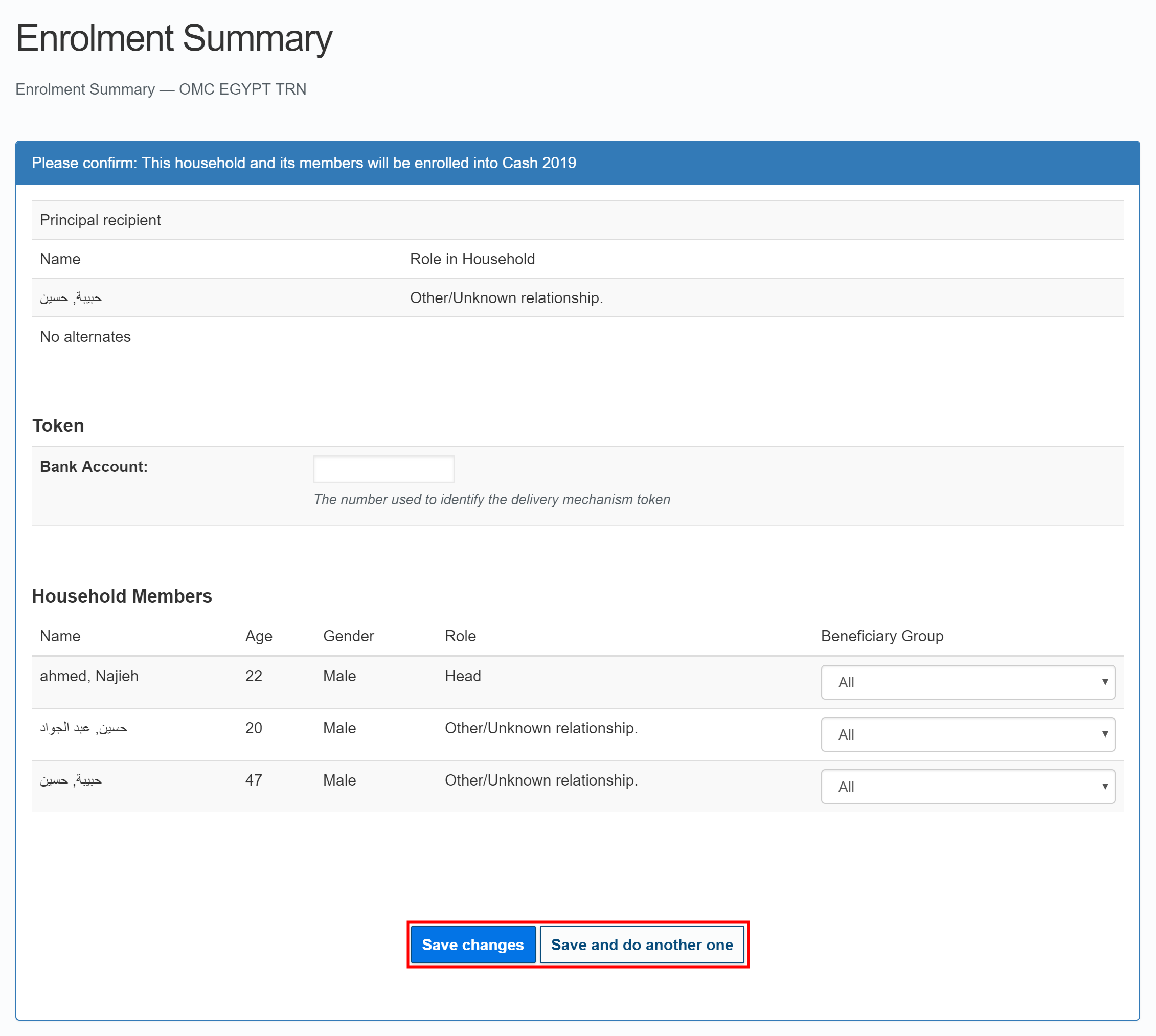Click the Role in Household column header

471,259
